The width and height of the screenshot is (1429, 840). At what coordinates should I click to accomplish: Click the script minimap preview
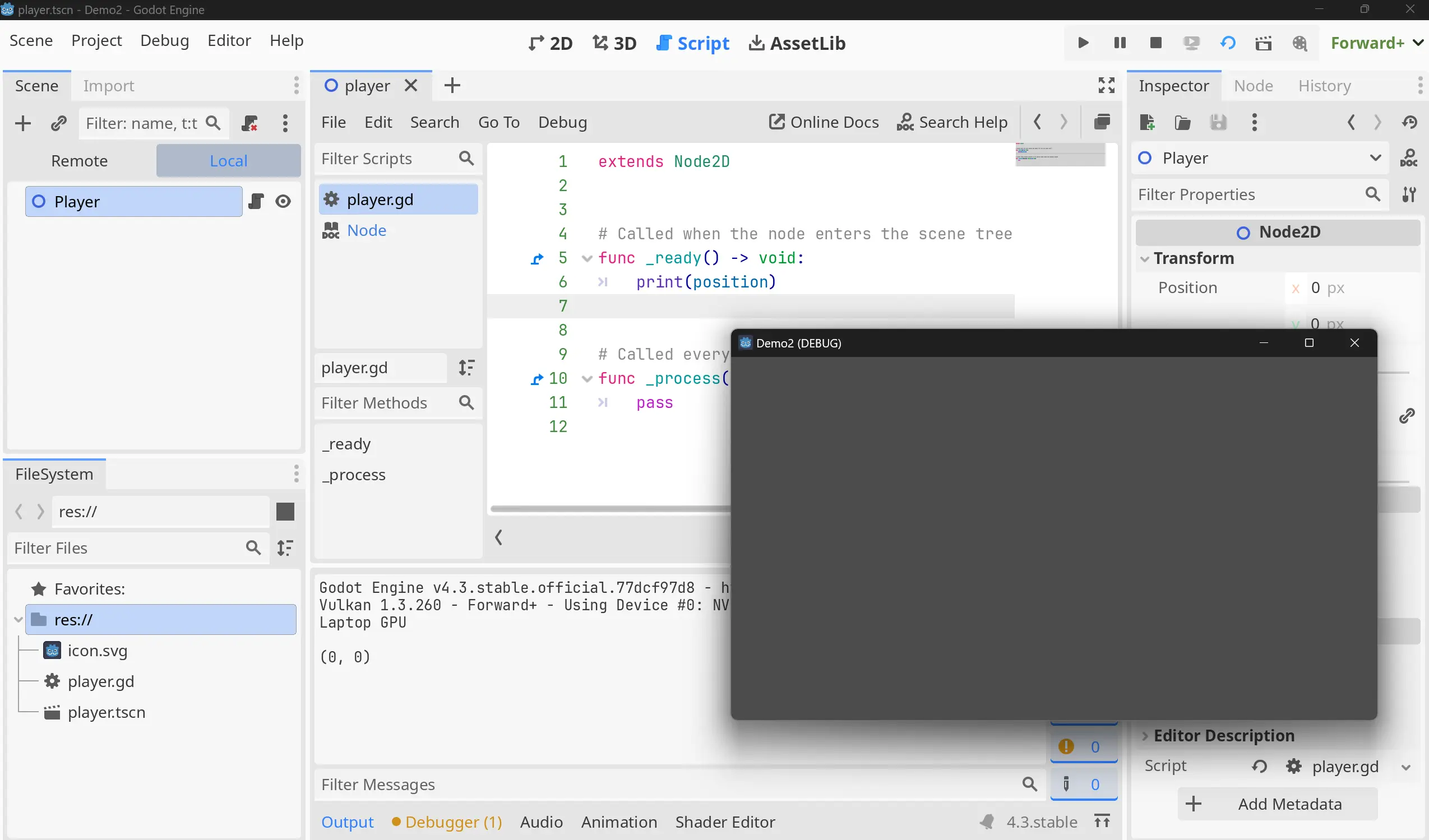point(1060,154)
